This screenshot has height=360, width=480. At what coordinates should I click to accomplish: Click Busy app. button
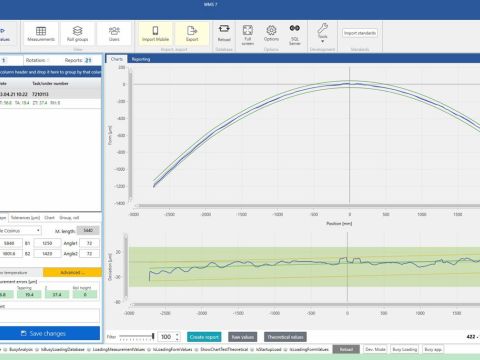pos(433,349)
